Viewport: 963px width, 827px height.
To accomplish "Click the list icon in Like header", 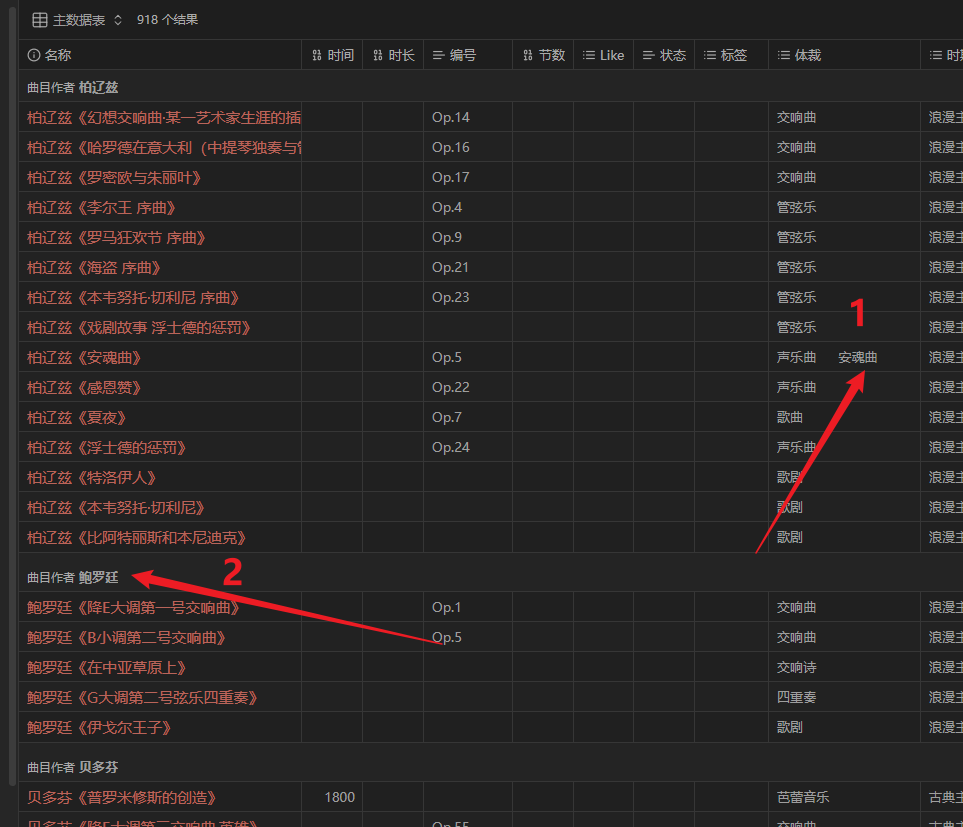I will click(x=588, y=56).
